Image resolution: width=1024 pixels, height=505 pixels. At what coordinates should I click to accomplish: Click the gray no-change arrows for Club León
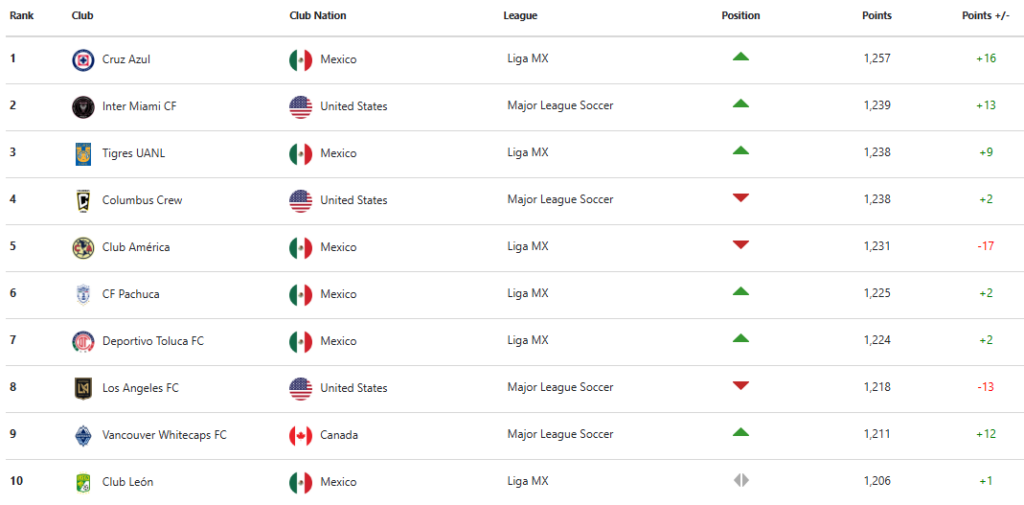(x=741, y=481)
